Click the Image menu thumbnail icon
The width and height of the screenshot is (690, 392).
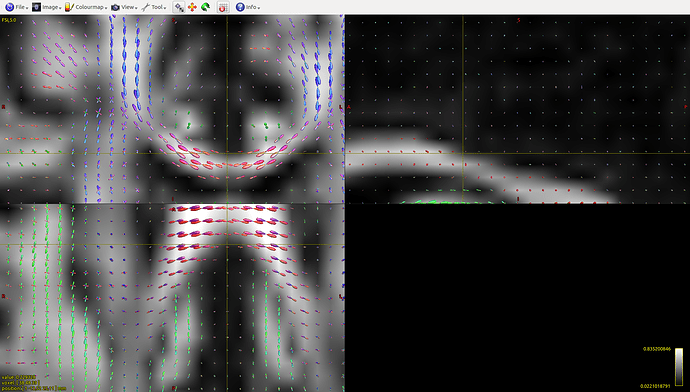pos(36,7)
